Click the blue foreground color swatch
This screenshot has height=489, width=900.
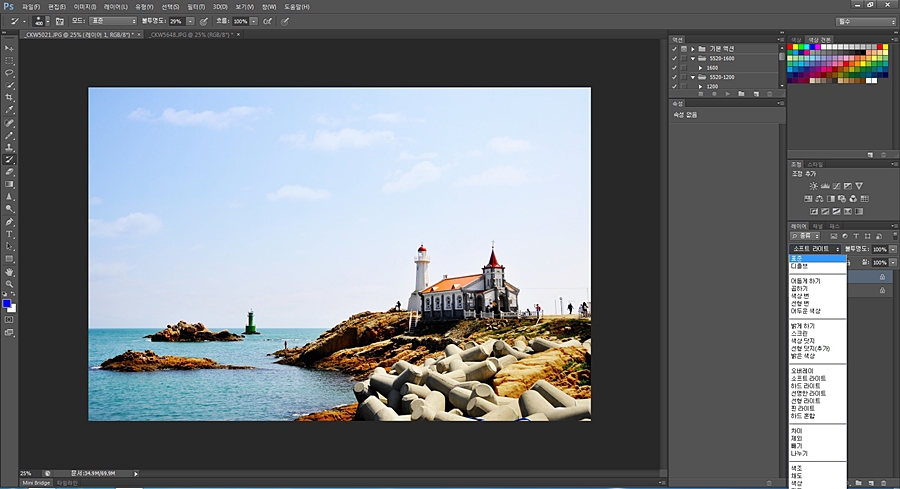pyautogui.click(x=7, y=303)
